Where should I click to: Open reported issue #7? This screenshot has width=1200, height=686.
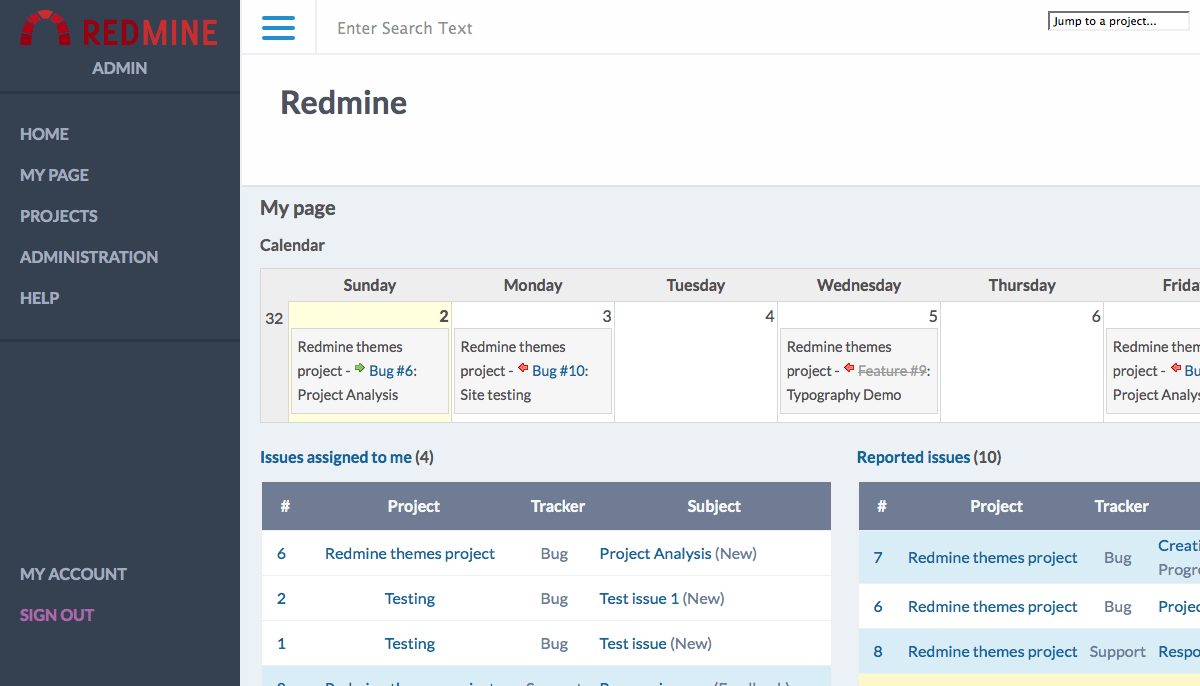[881, 557]
